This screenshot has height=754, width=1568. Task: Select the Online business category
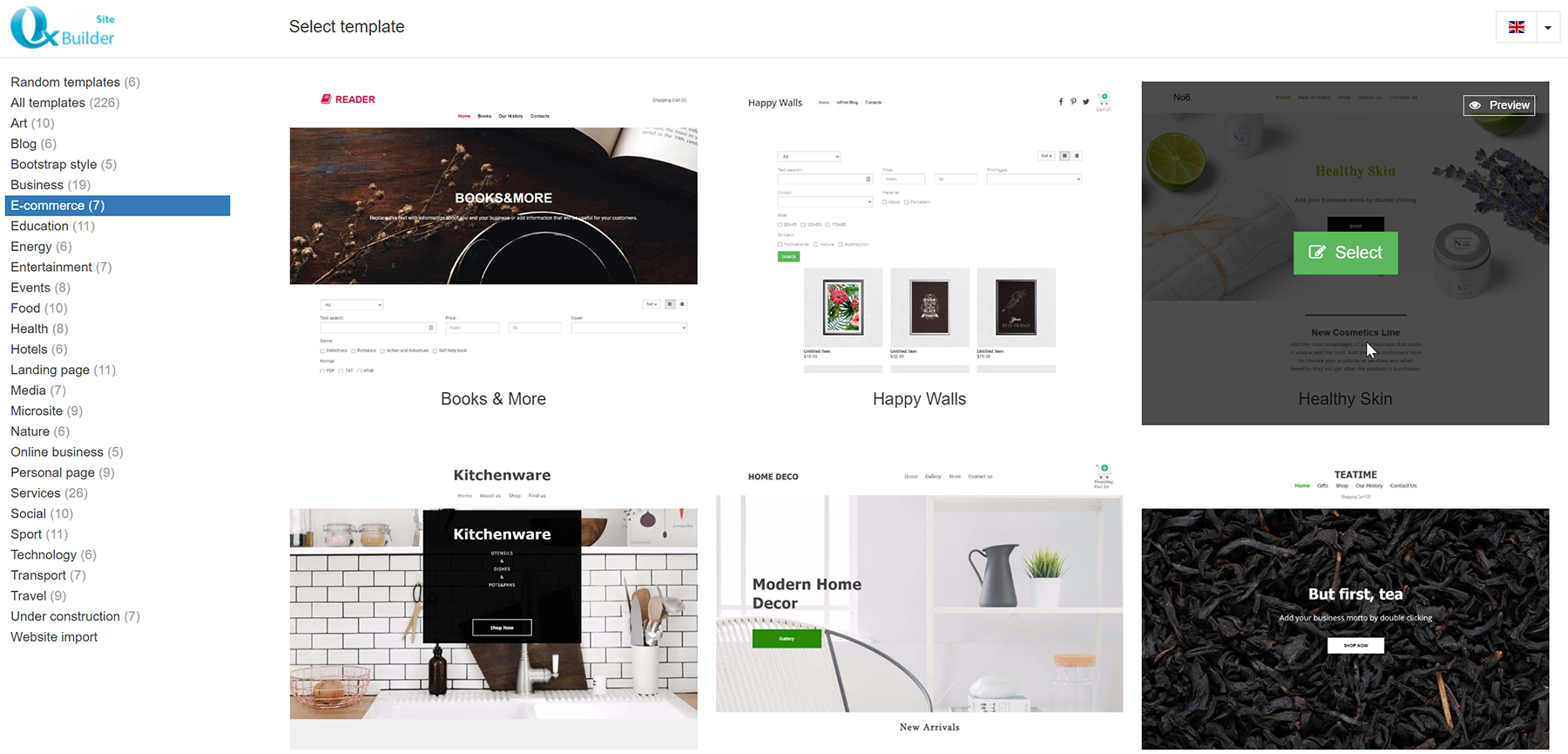[x=67, y=452]
